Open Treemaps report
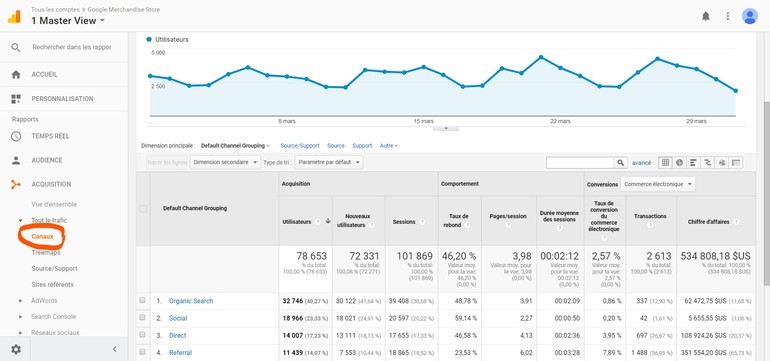Image resolution: width=770 pixels, height=361 pixels. 46,252
